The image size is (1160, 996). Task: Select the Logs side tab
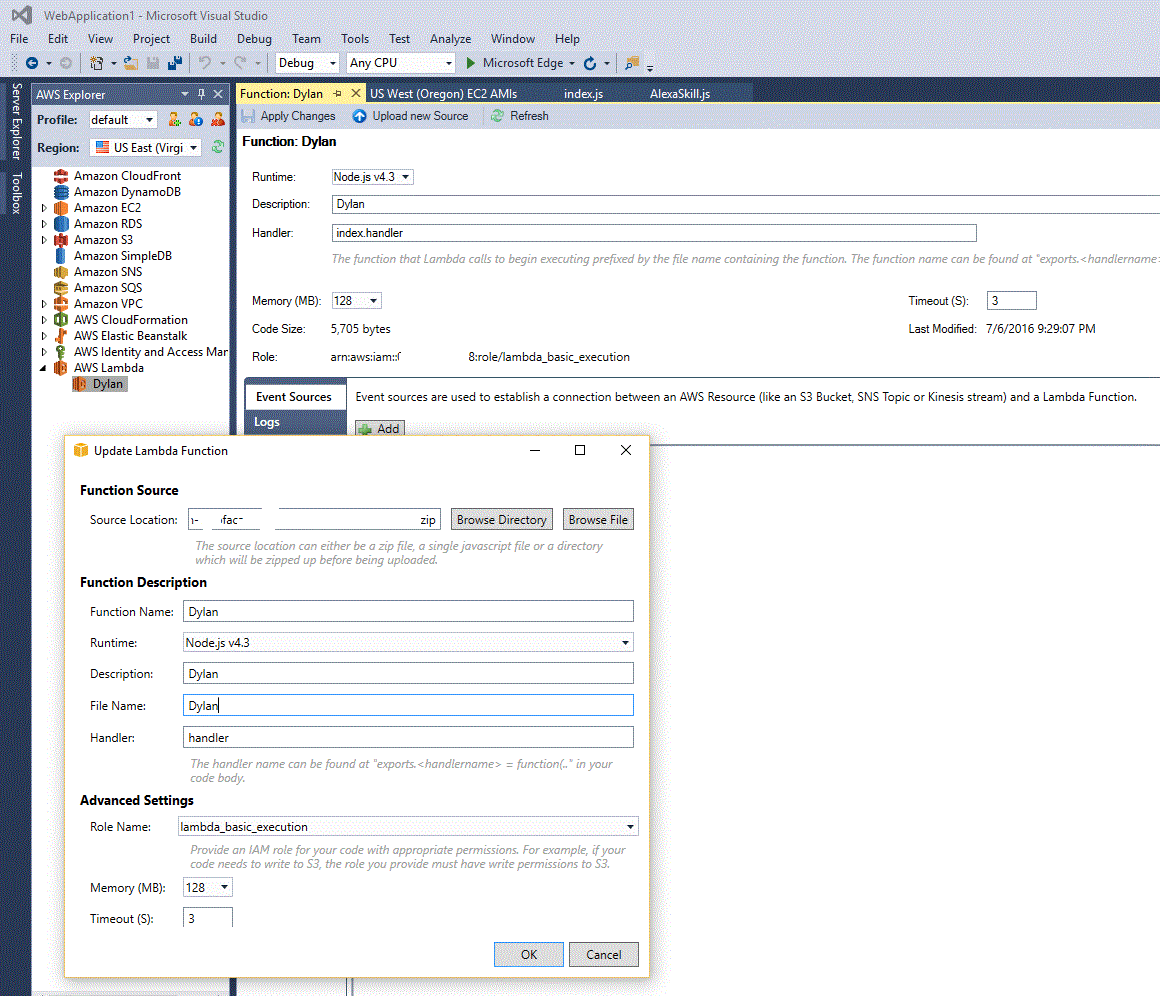(x=295, y=422)
